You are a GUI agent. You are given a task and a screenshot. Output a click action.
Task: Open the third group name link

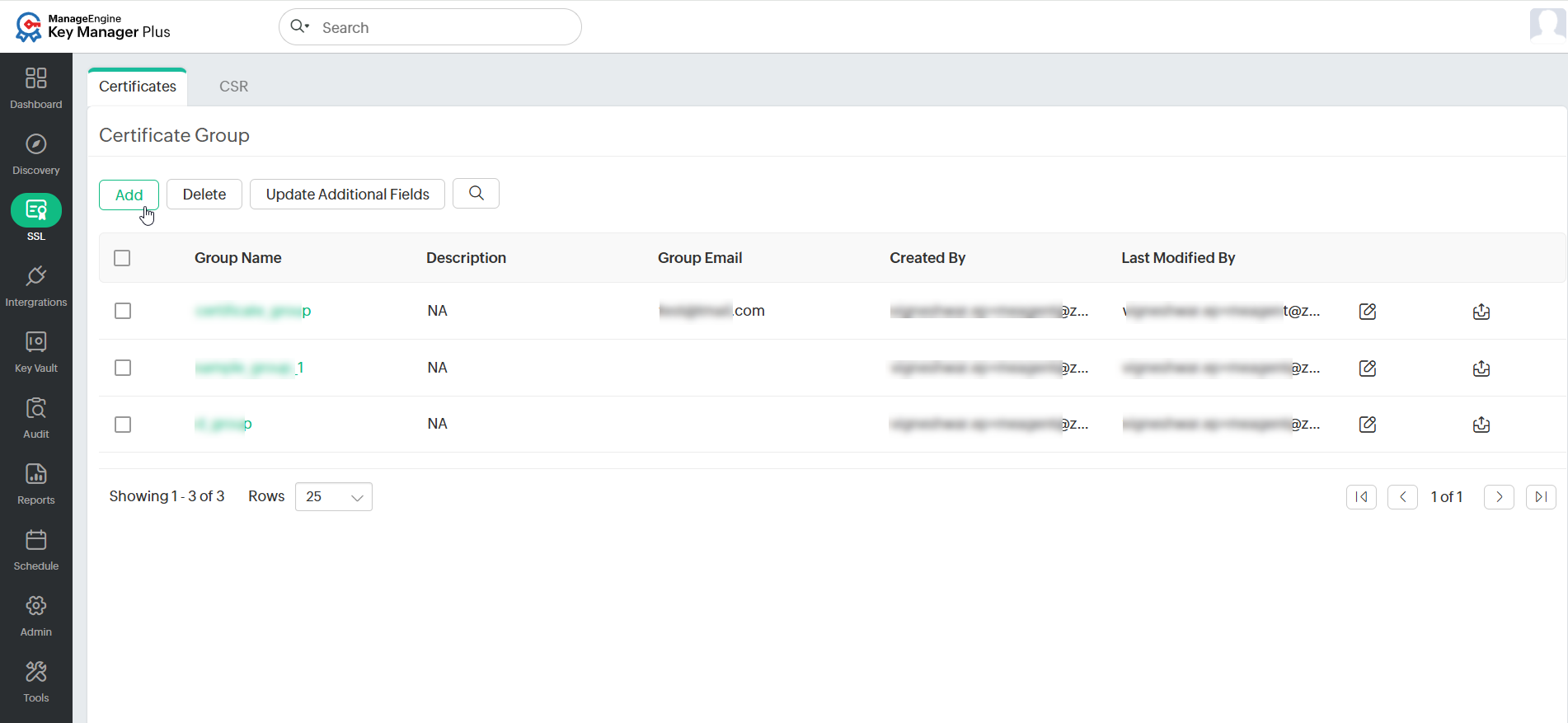(223, 424)
